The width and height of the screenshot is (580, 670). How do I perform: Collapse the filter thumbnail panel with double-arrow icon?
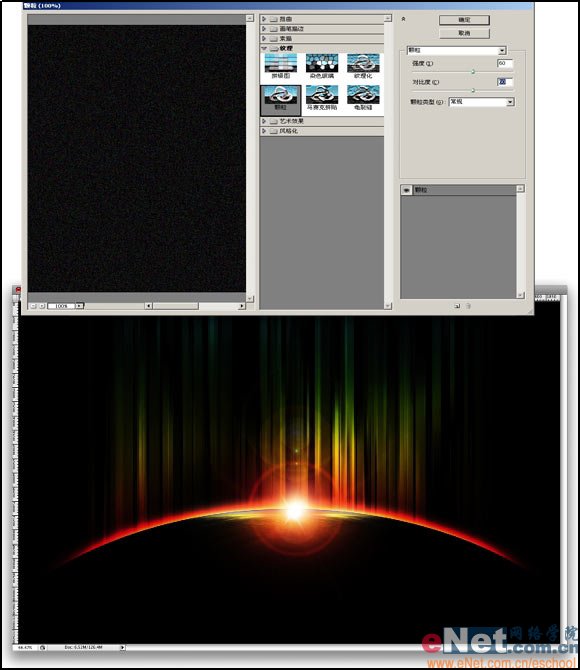403,19
